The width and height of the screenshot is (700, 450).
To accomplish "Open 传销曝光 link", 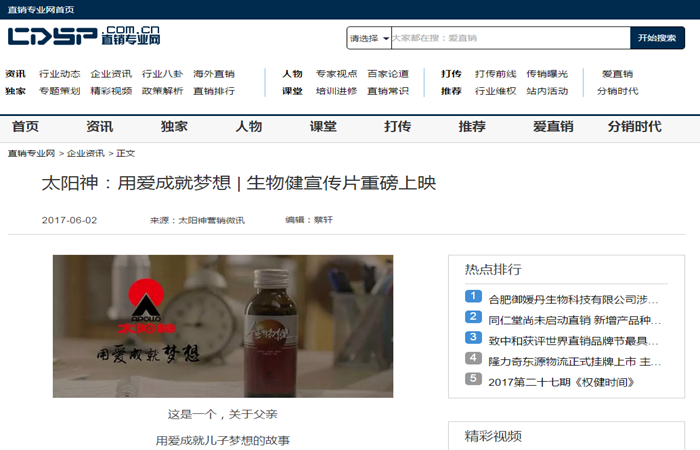I will point(547,74).
